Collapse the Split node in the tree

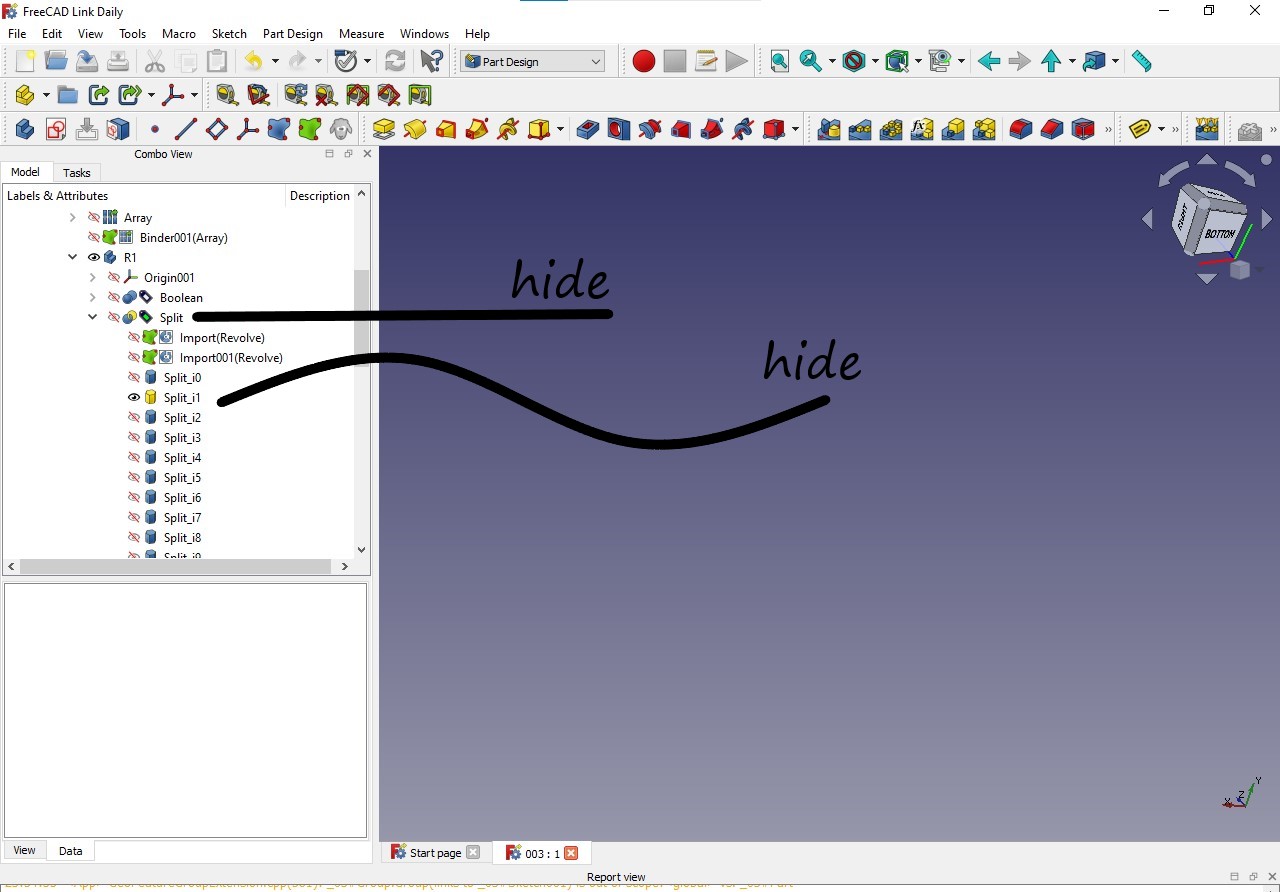(x=92, y=317)
